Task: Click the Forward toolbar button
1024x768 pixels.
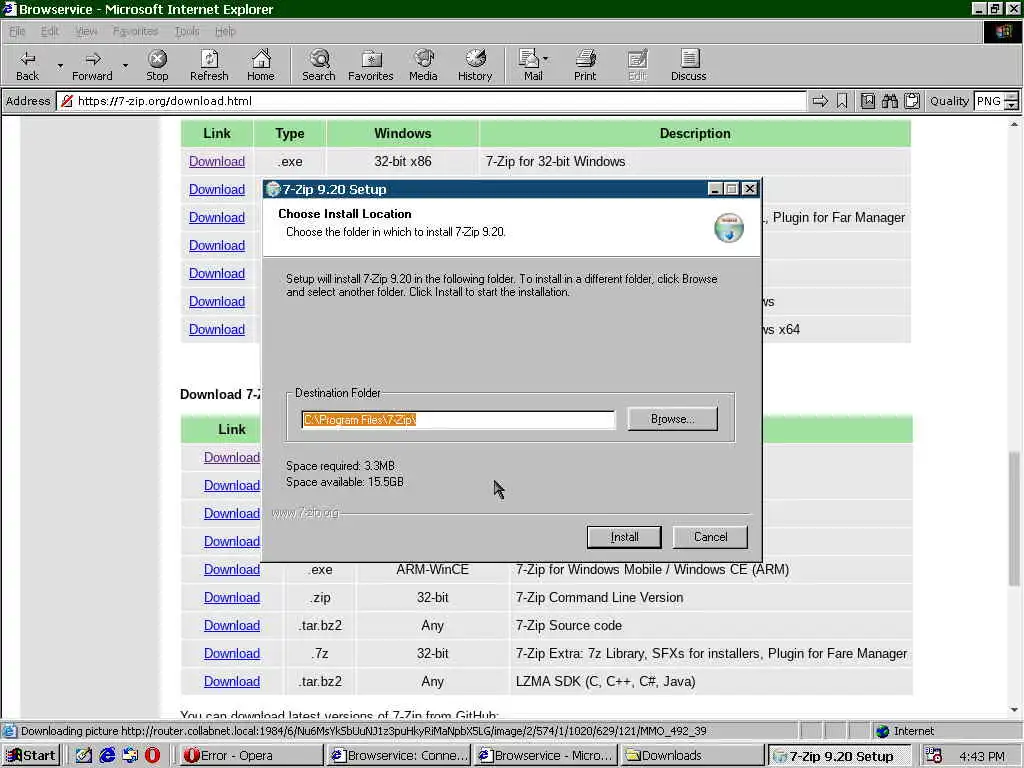Action: click(x=92, y=65)
